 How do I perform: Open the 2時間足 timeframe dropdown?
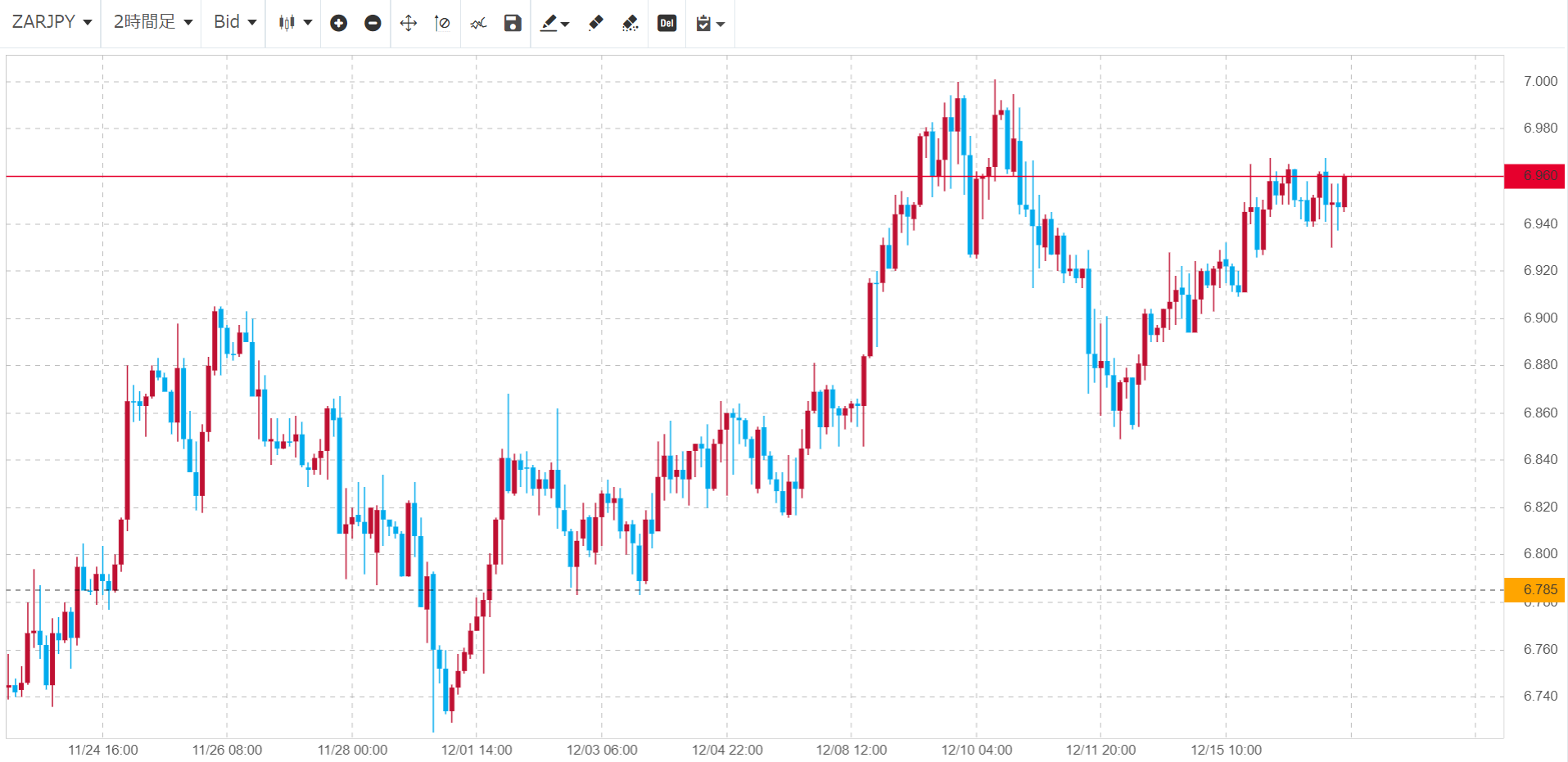[x=153, y=22]
